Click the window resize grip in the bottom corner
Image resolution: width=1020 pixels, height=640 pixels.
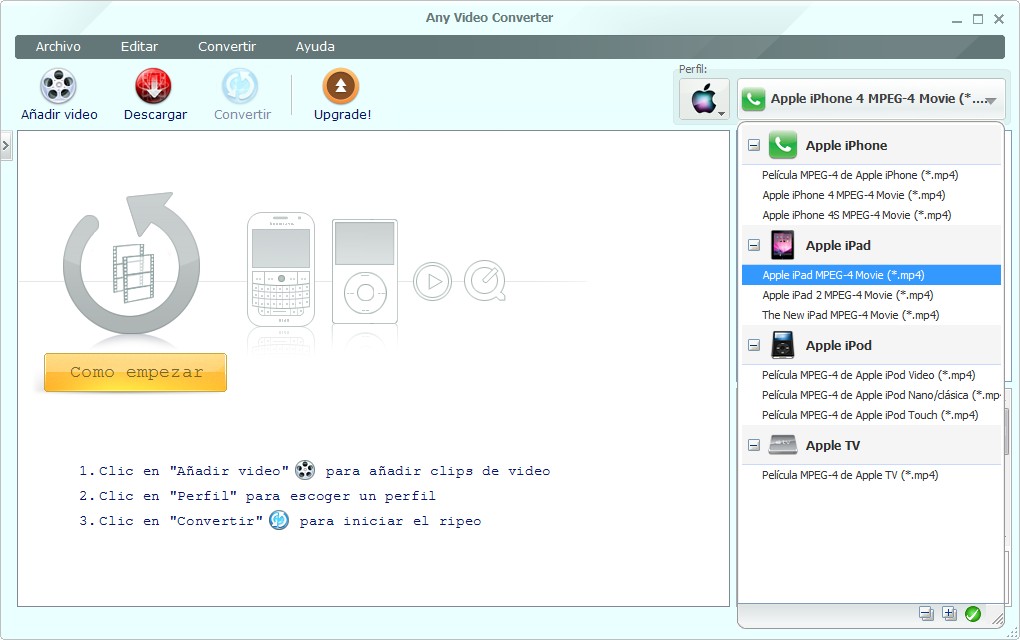click(x=1012, y=633)
